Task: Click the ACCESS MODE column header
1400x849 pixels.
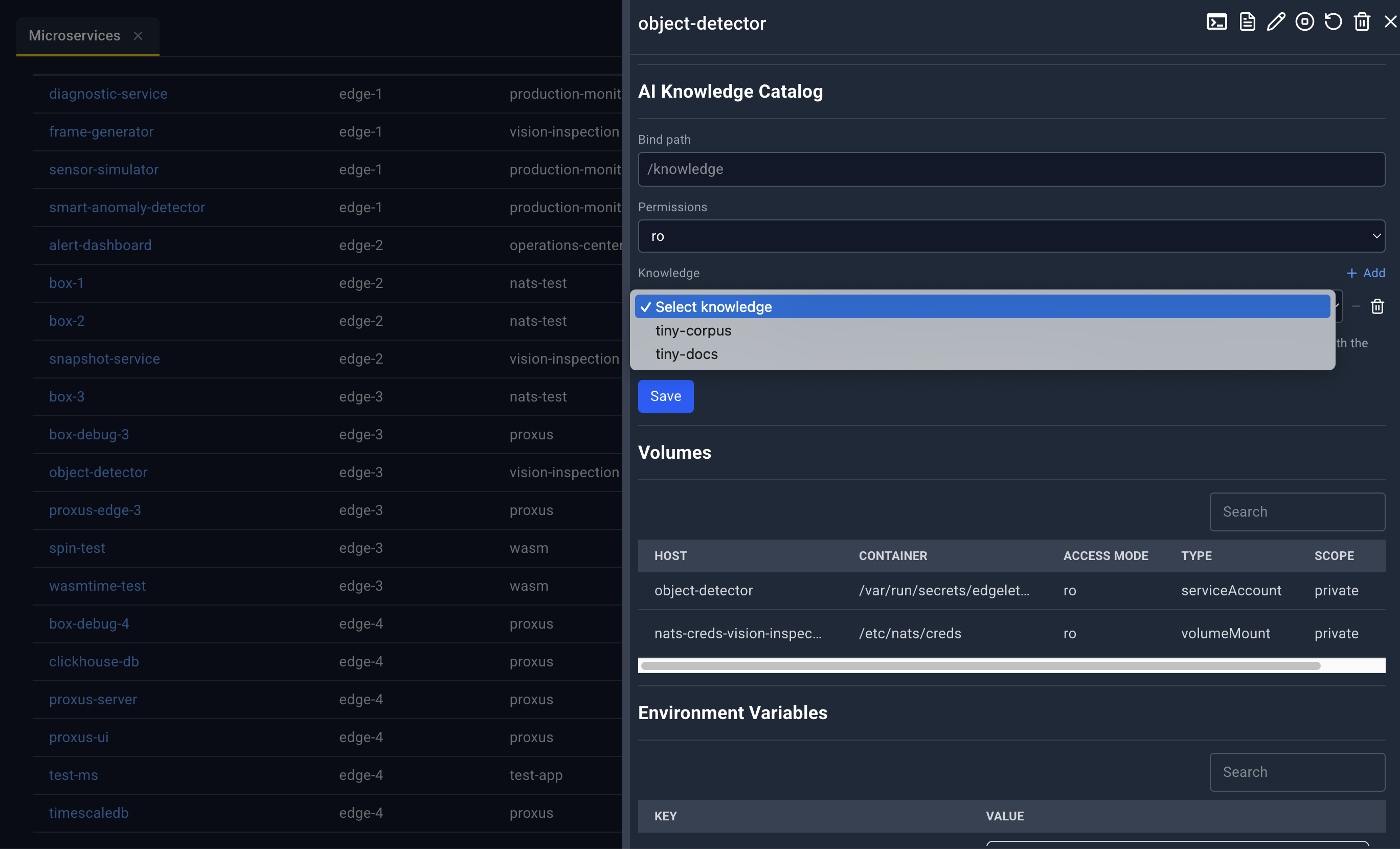Action: (x=1105, y=556)
